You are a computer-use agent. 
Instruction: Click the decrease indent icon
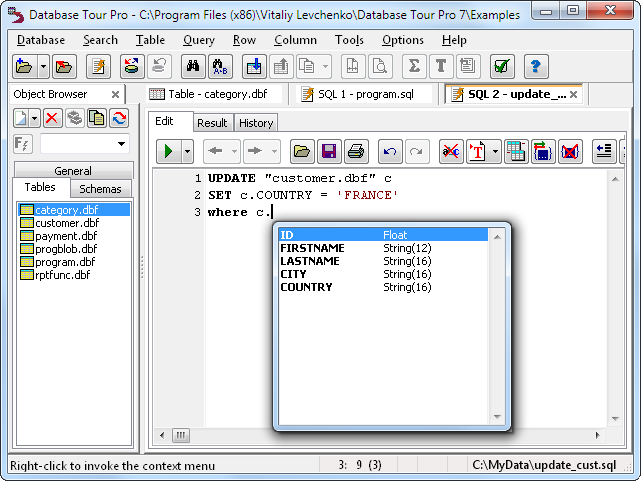(x=604, y=152)
